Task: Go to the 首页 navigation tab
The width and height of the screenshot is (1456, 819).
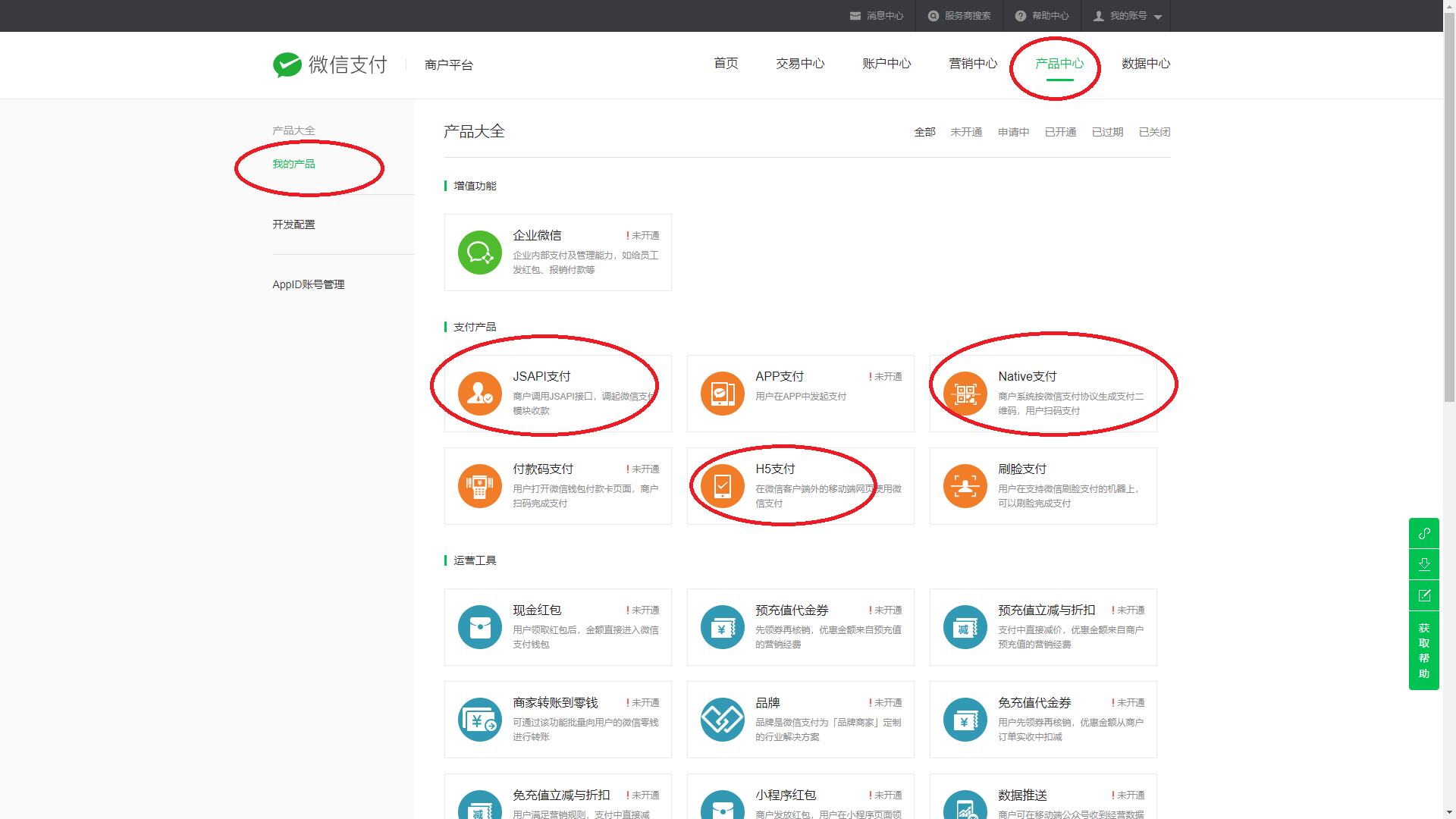Action: coord(726,64)
